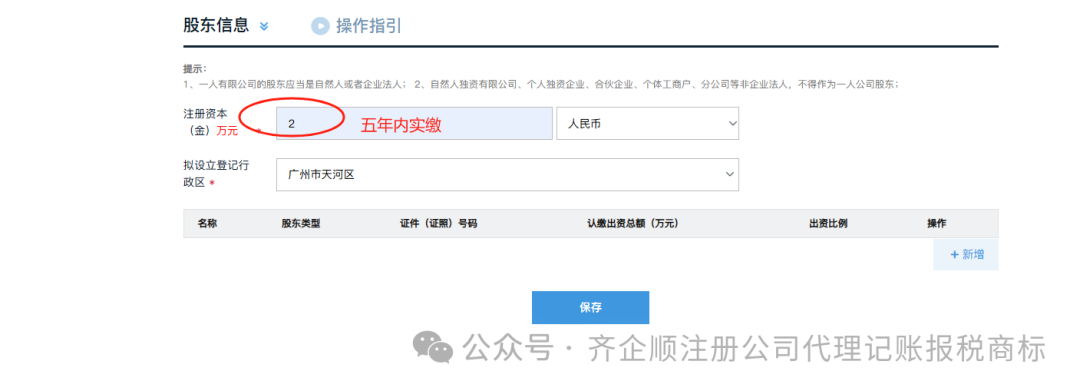Open the 操作指引 guide link
Viewport: 1080px width, 391px height.
[368, 26]
